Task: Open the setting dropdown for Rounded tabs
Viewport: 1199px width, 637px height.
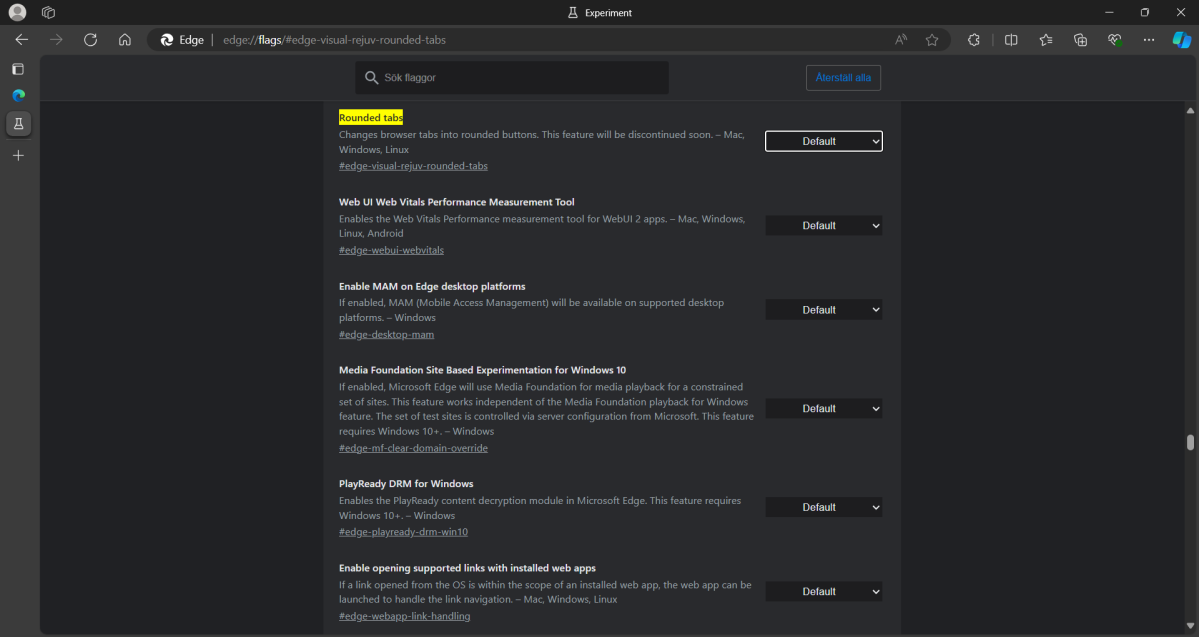Action: click(823, 141)
